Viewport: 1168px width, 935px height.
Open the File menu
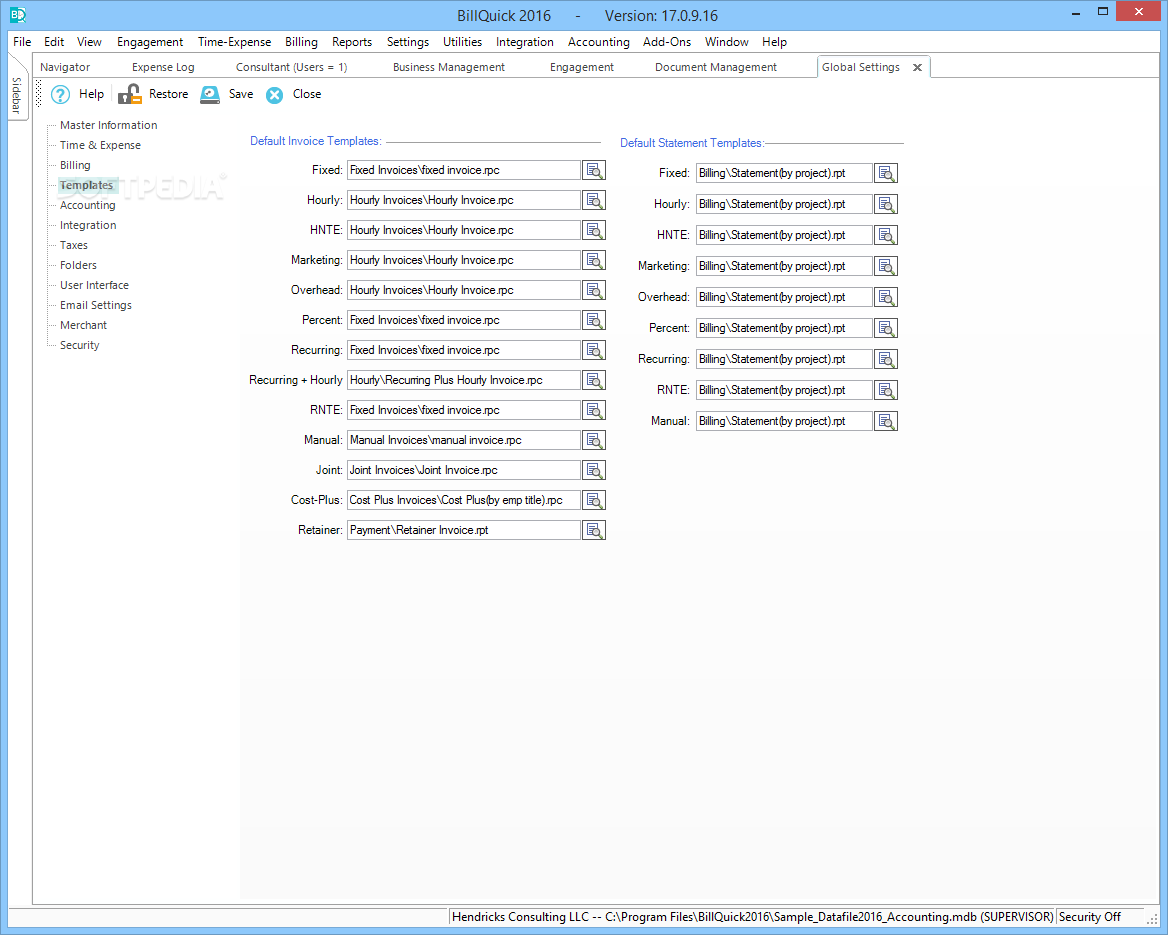click(x=22, y=42)
